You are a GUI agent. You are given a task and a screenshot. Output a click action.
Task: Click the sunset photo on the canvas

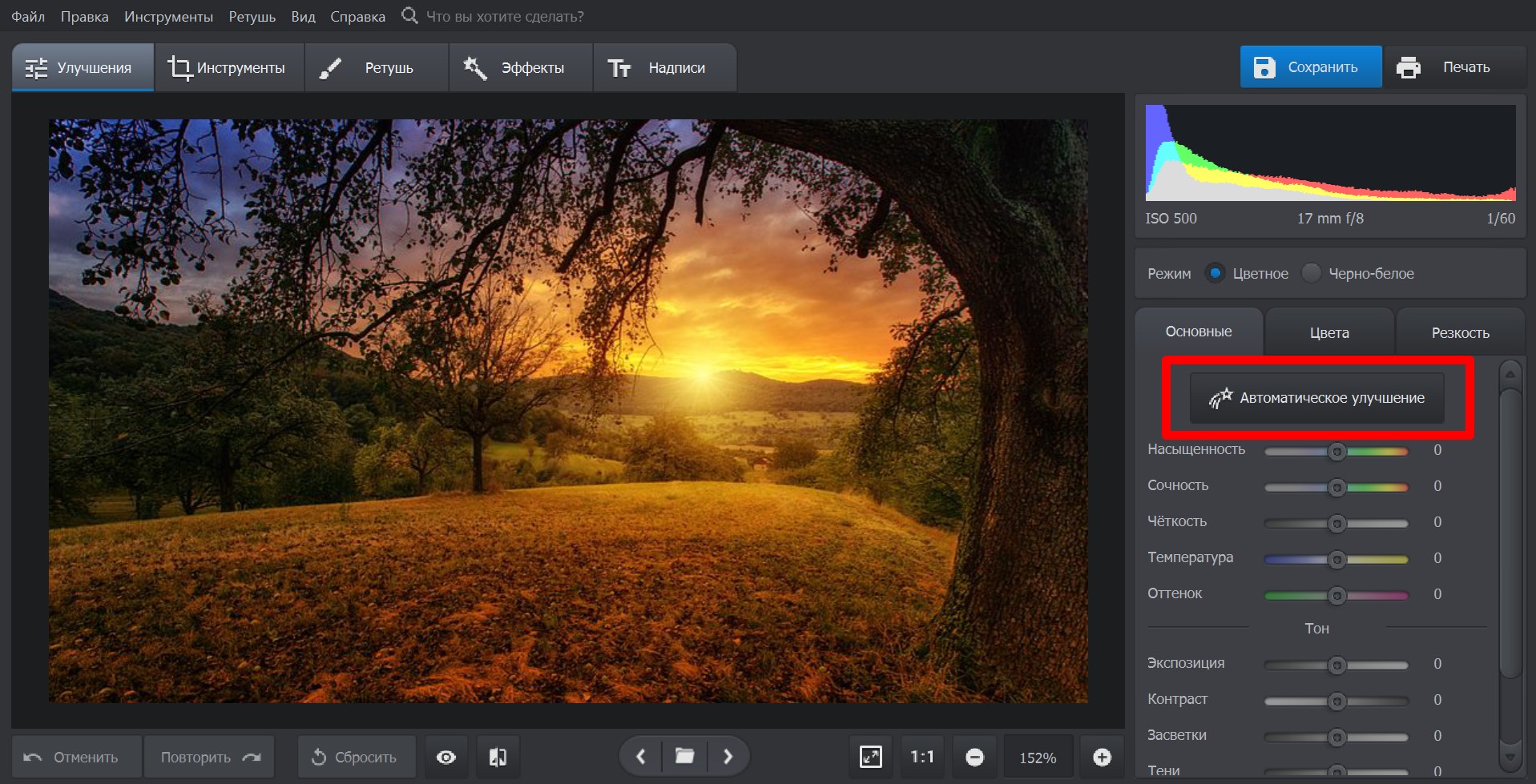click(x=568, y=411)
